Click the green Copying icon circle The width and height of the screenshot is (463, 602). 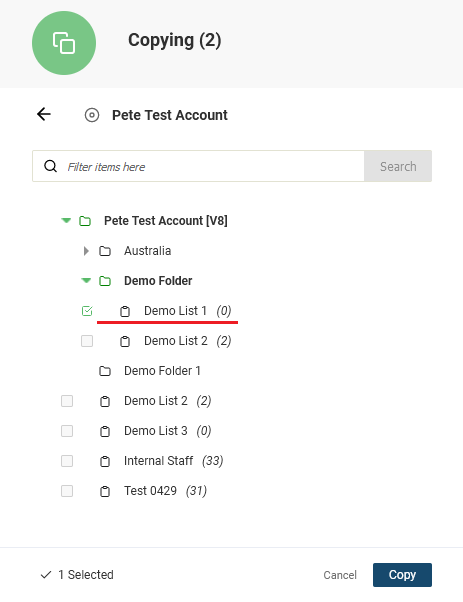64,43
